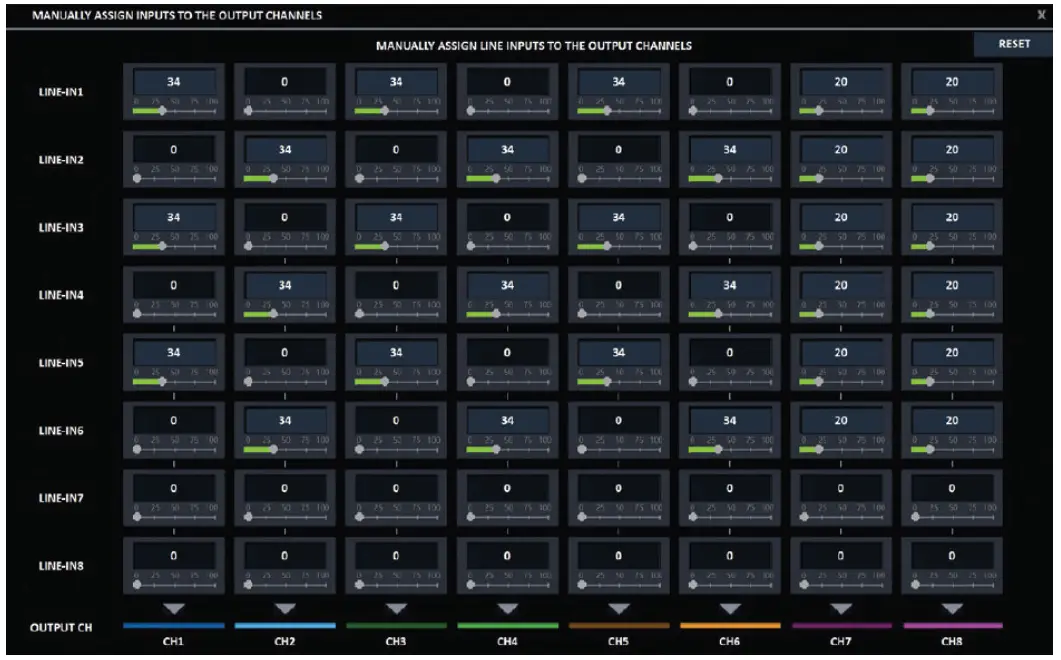Click the LINE-IN1 to CH1 value field
Screen dimensions: 1061x660
click(x=174, y=82)
